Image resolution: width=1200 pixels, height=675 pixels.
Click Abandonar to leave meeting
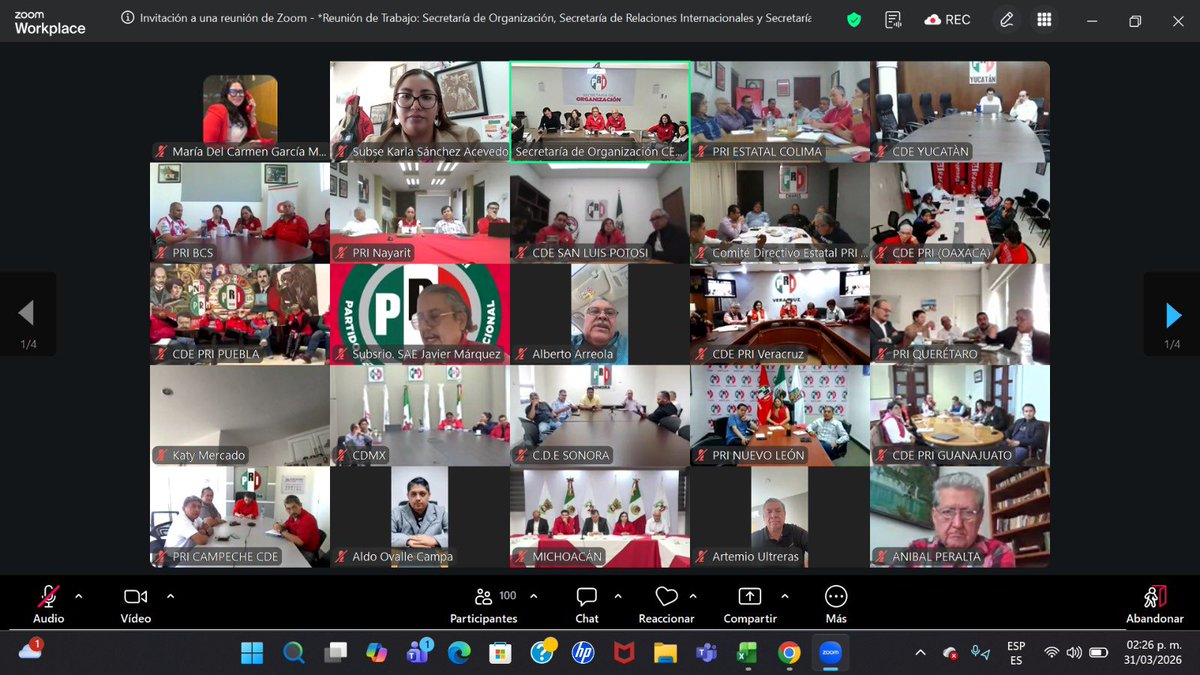[x=1155, y=604]
